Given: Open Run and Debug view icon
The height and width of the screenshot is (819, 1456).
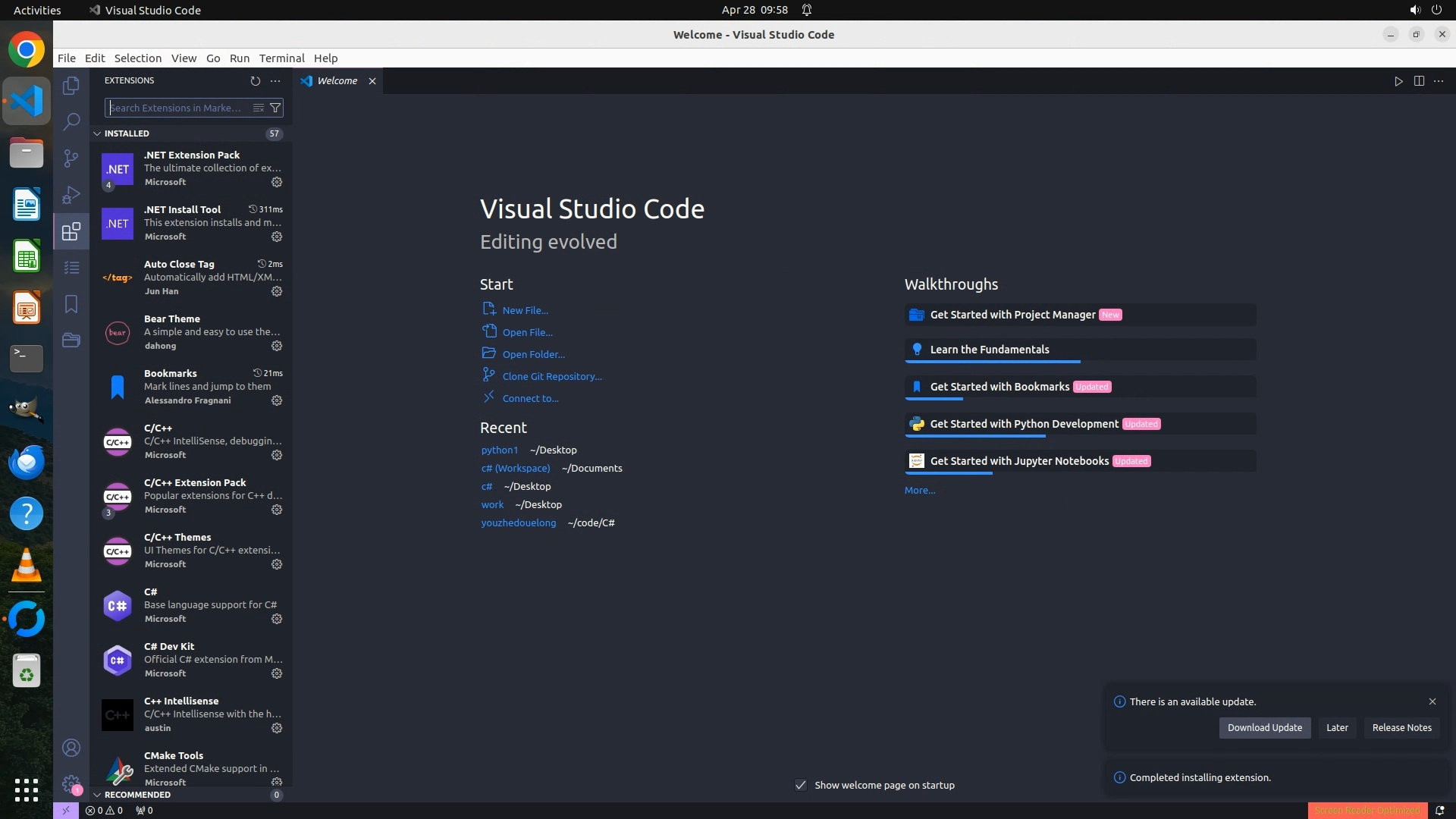Looking at the screenshot, I should (71, 195).
